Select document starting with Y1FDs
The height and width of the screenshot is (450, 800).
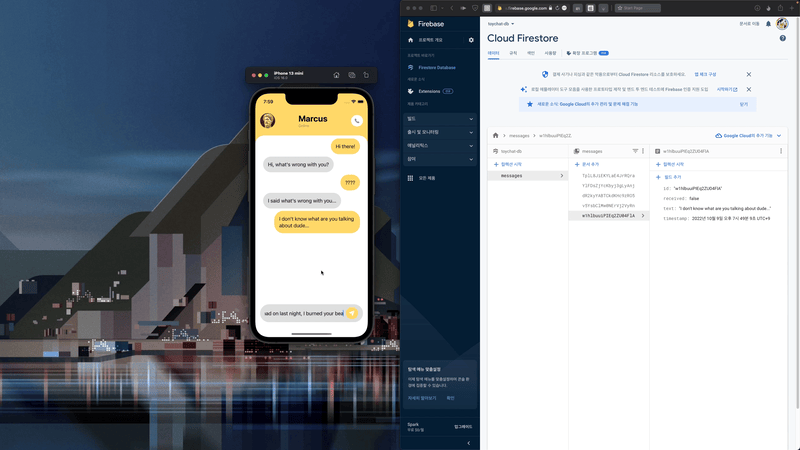tap(609, 186)
